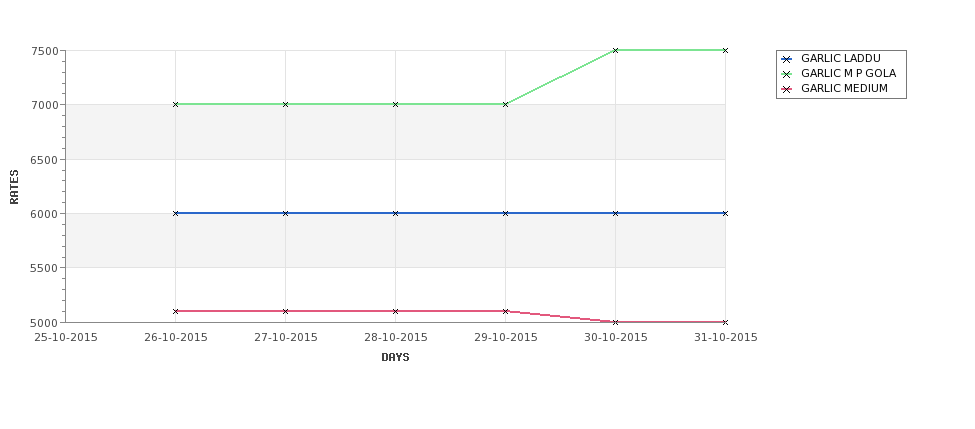
Task: Click the GARLIC MEDIUM legend label
Action: [844, 88]
